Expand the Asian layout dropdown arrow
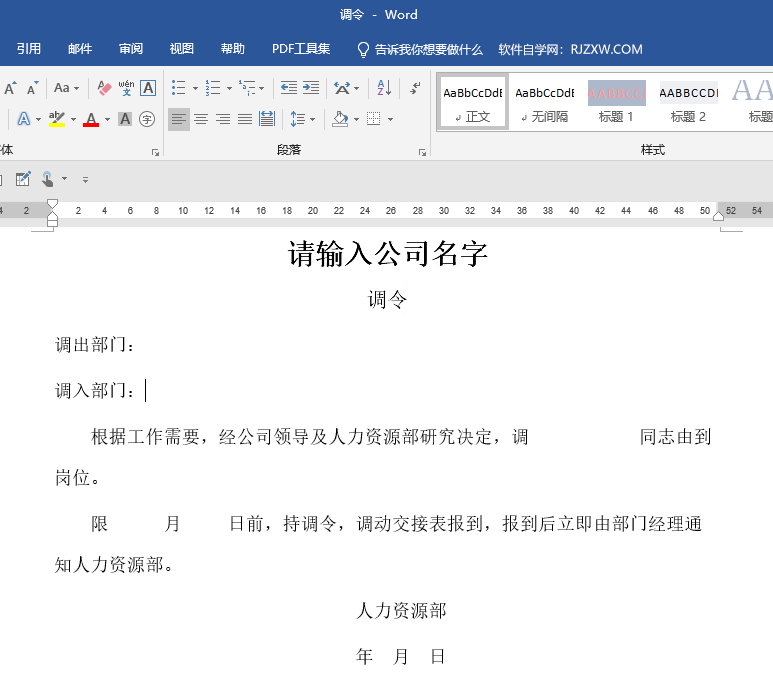Screen dimensions: 773x680 tap(356, 89)
